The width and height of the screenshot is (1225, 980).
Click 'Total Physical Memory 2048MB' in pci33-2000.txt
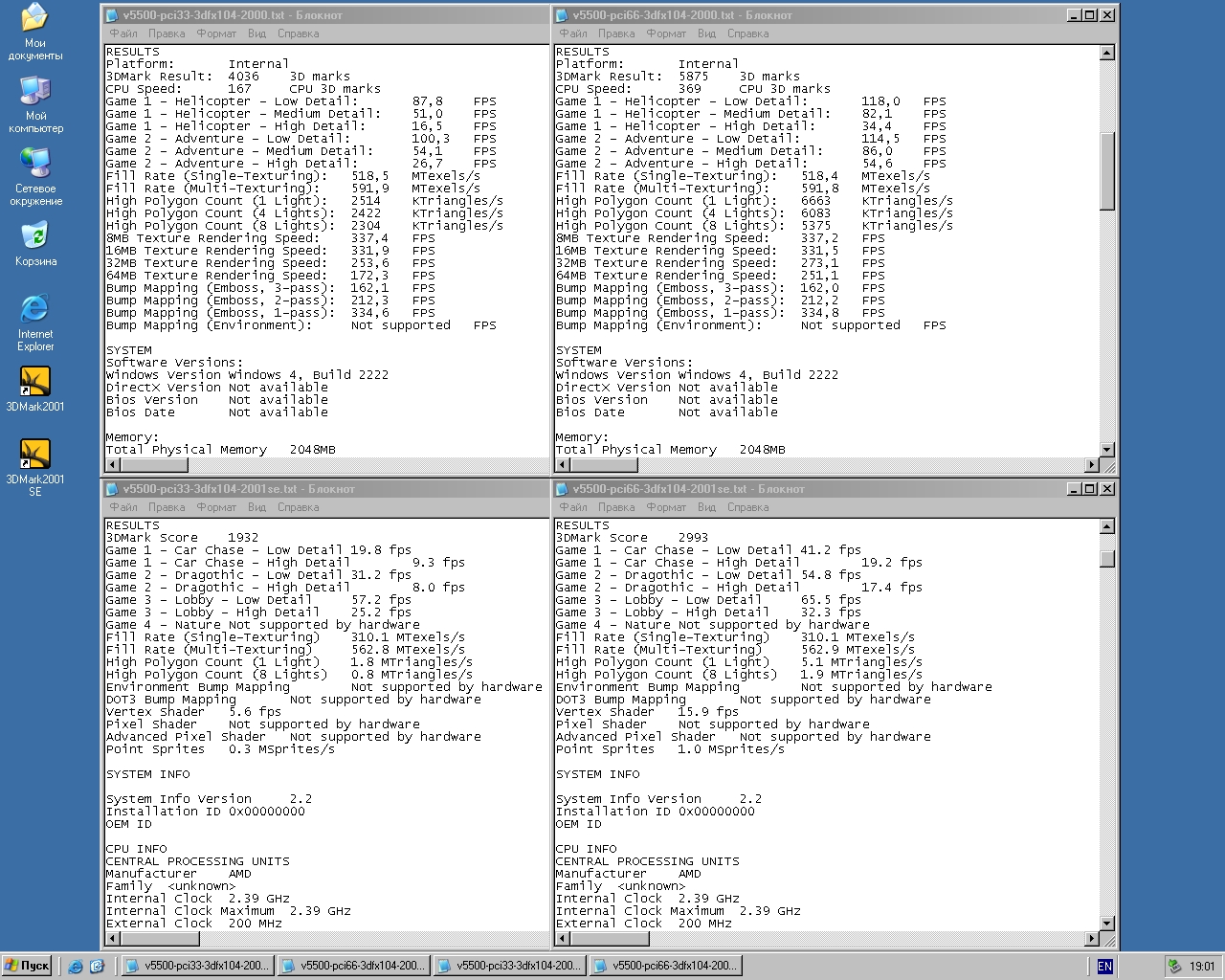(x=220, y=450)
